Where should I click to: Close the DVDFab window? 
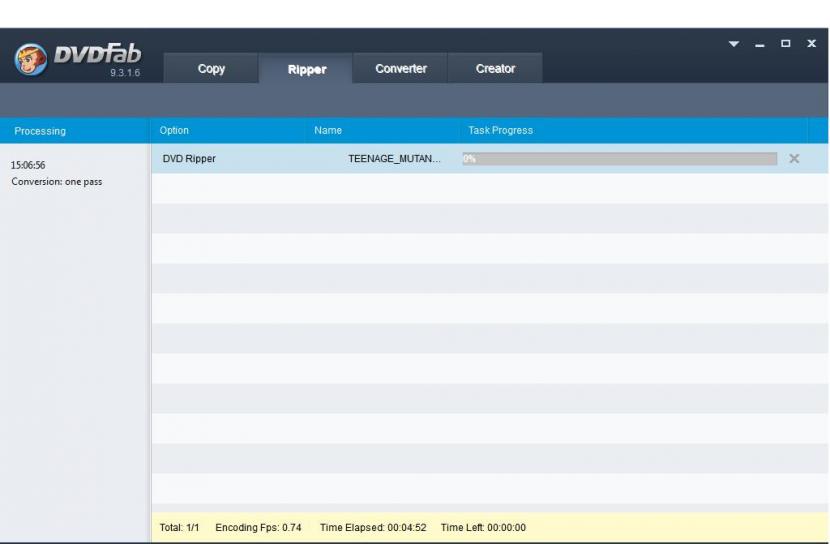[x=811, y=43]
